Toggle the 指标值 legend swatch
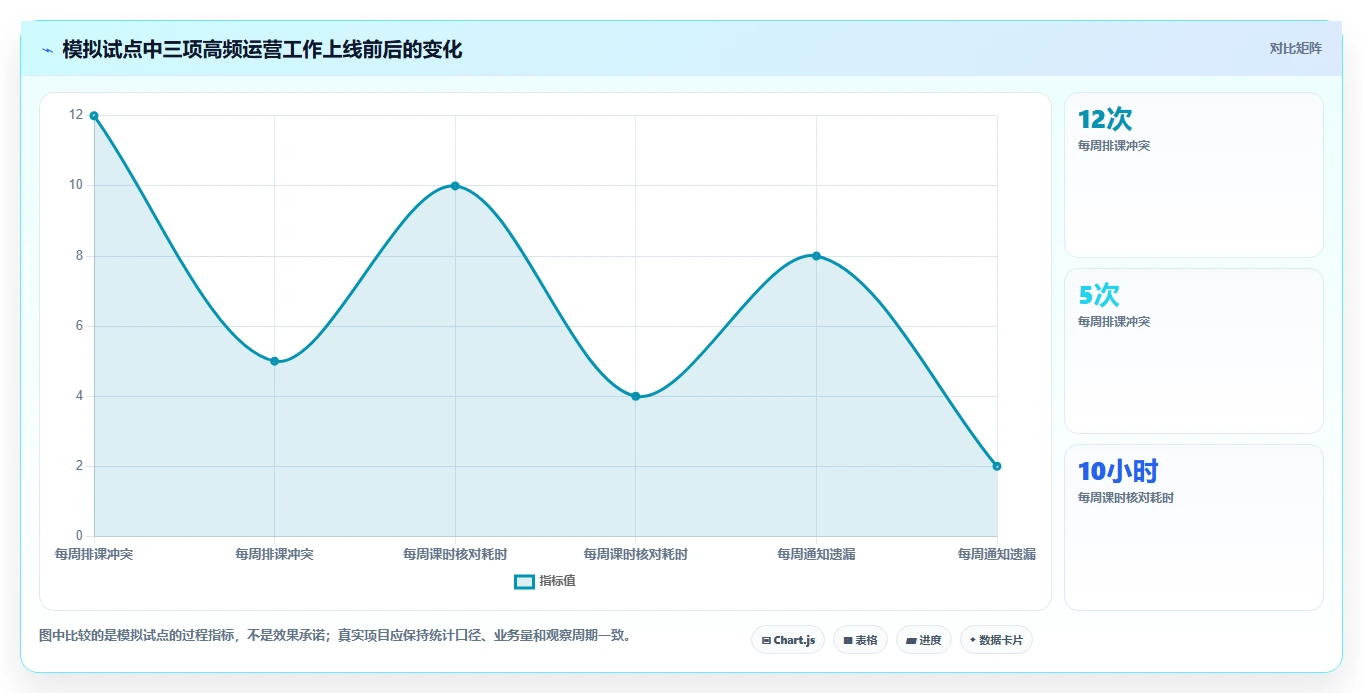Screen dimensions: 1363x693 point(524,582)
